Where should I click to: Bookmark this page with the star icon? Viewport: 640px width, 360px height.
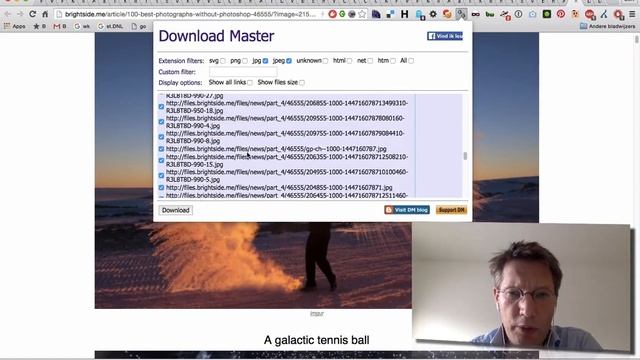click(x=362, y=14)
